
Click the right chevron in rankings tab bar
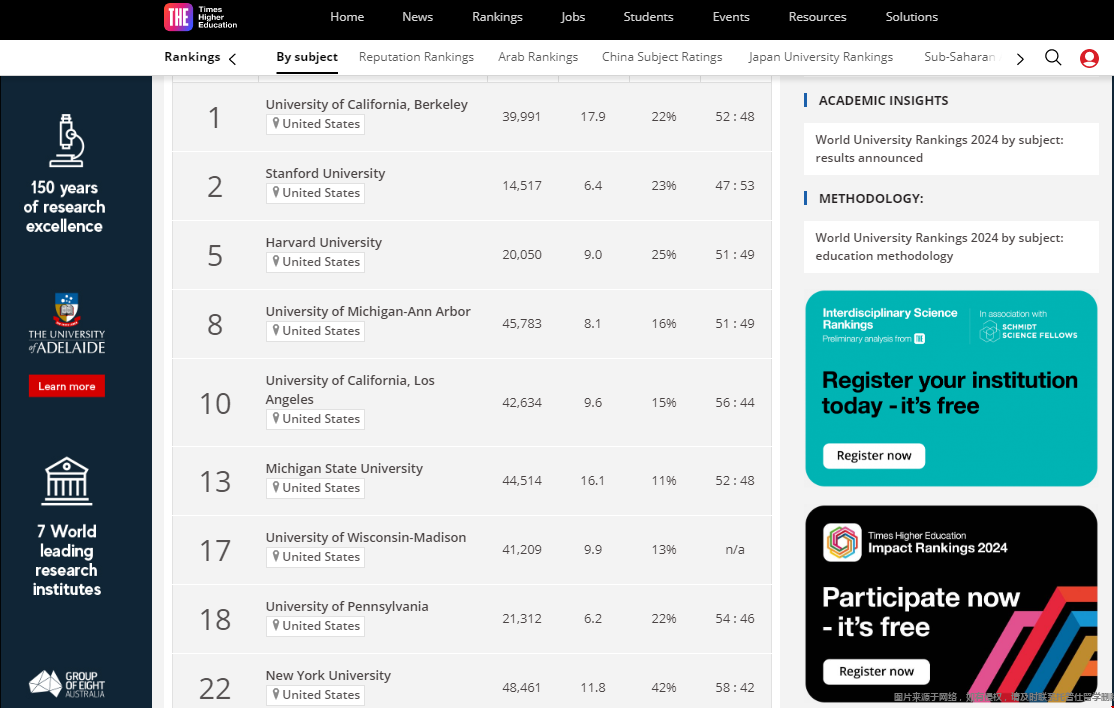(x=1020, y=59)
